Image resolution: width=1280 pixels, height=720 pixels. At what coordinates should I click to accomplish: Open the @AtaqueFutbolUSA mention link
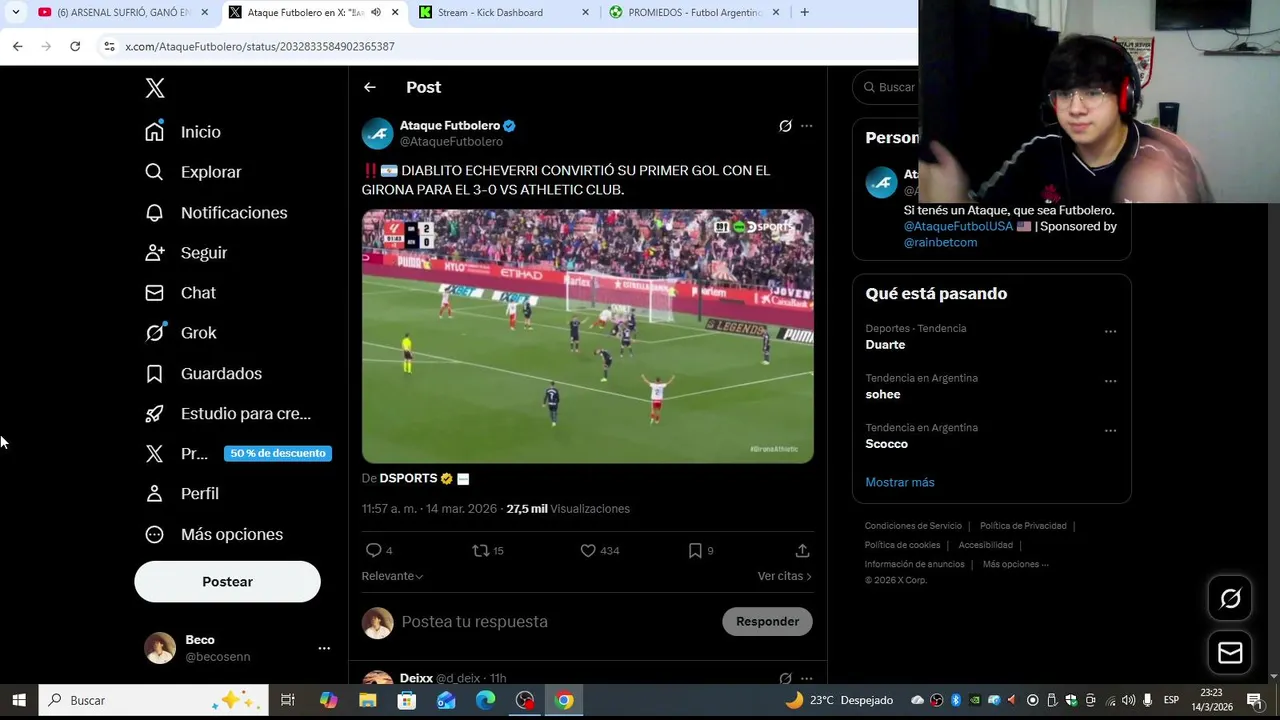[958, 226]
